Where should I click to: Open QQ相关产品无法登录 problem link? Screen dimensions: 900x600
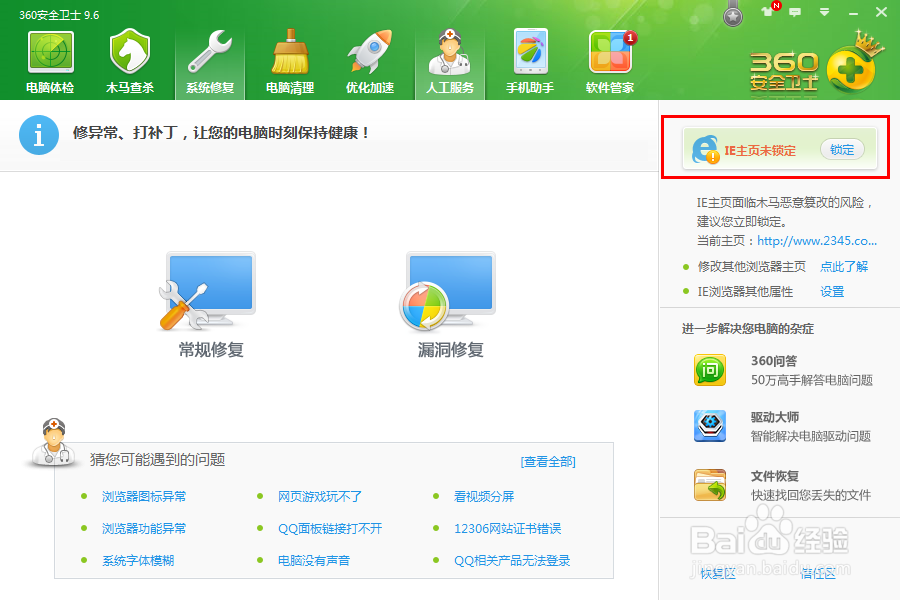(512, 561)
